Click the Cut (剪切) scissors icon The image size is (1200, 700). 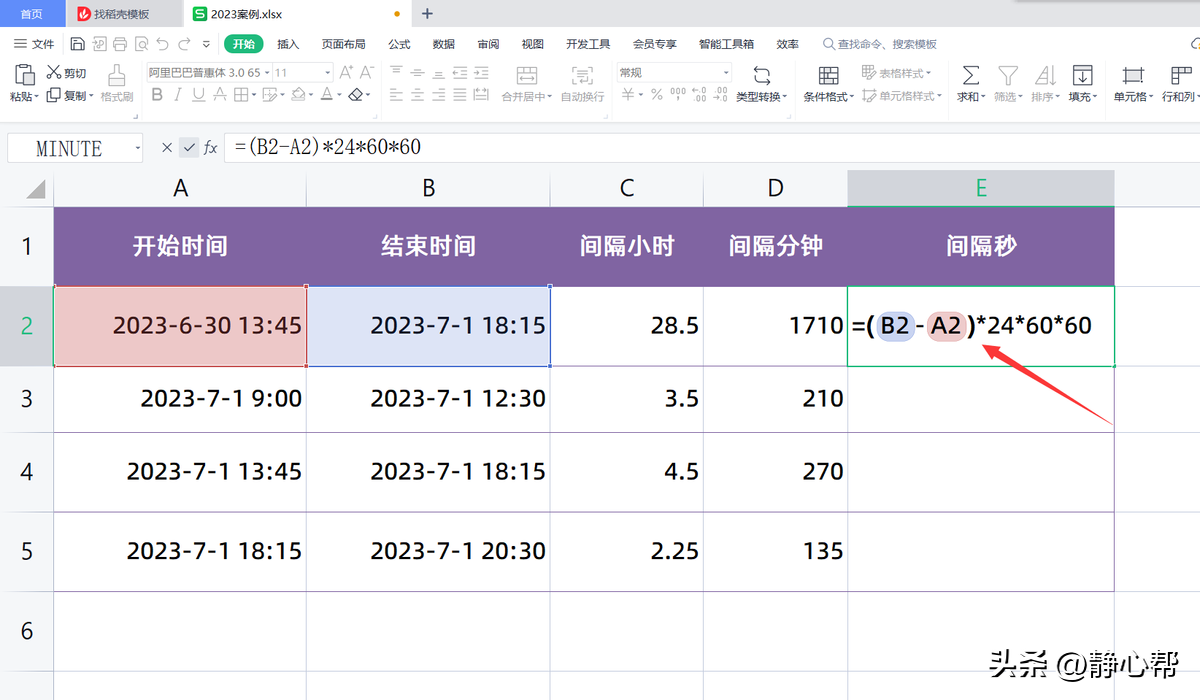pos(54,73)
